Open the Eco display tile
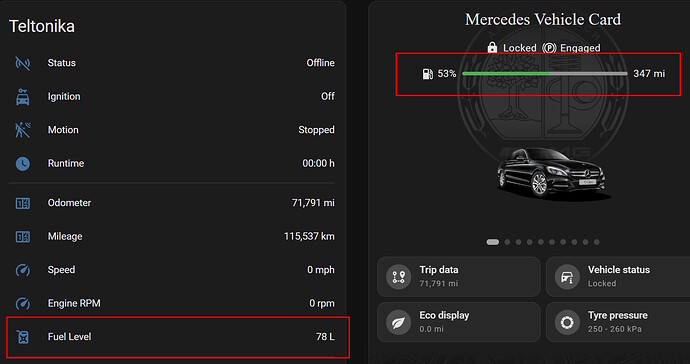690x364 pixels. coord(459,322)
